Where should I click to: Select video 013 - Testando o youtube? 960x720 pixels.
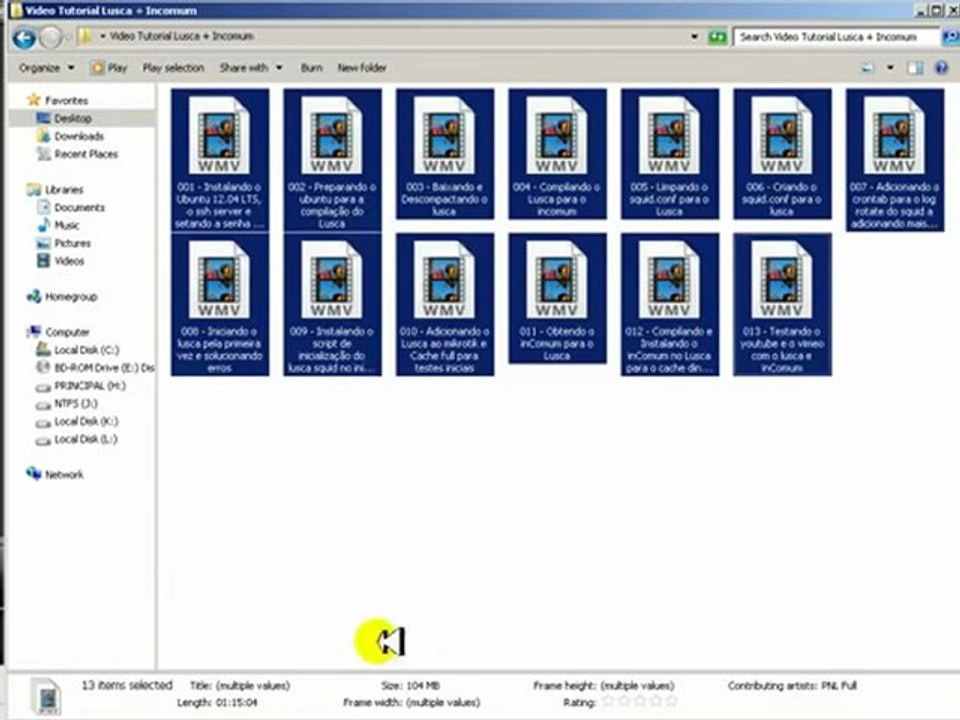(782, 304)
